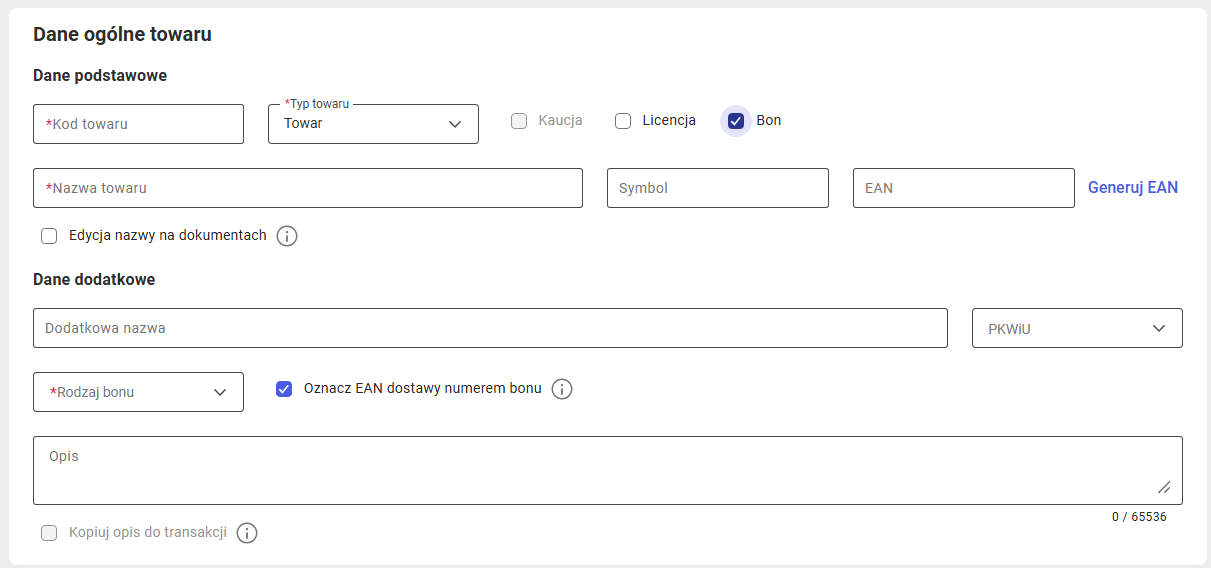
Task: Disable Oznacz EAN dostawy numerem bonu
Action: 284,389
